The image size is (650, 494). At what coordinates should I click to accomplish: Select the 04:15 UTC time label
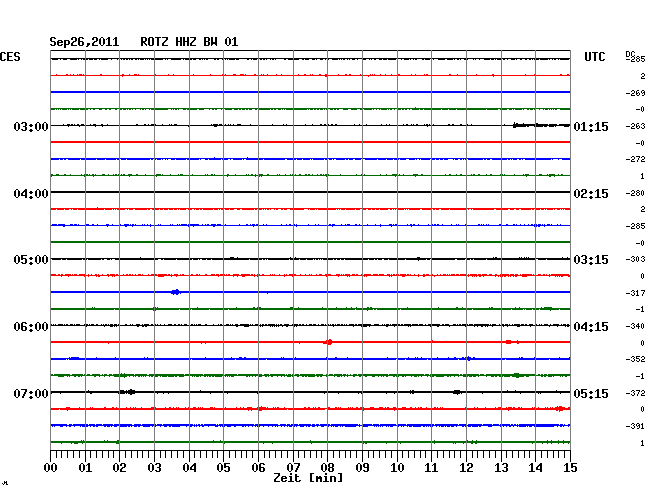[x=591, y=327]
